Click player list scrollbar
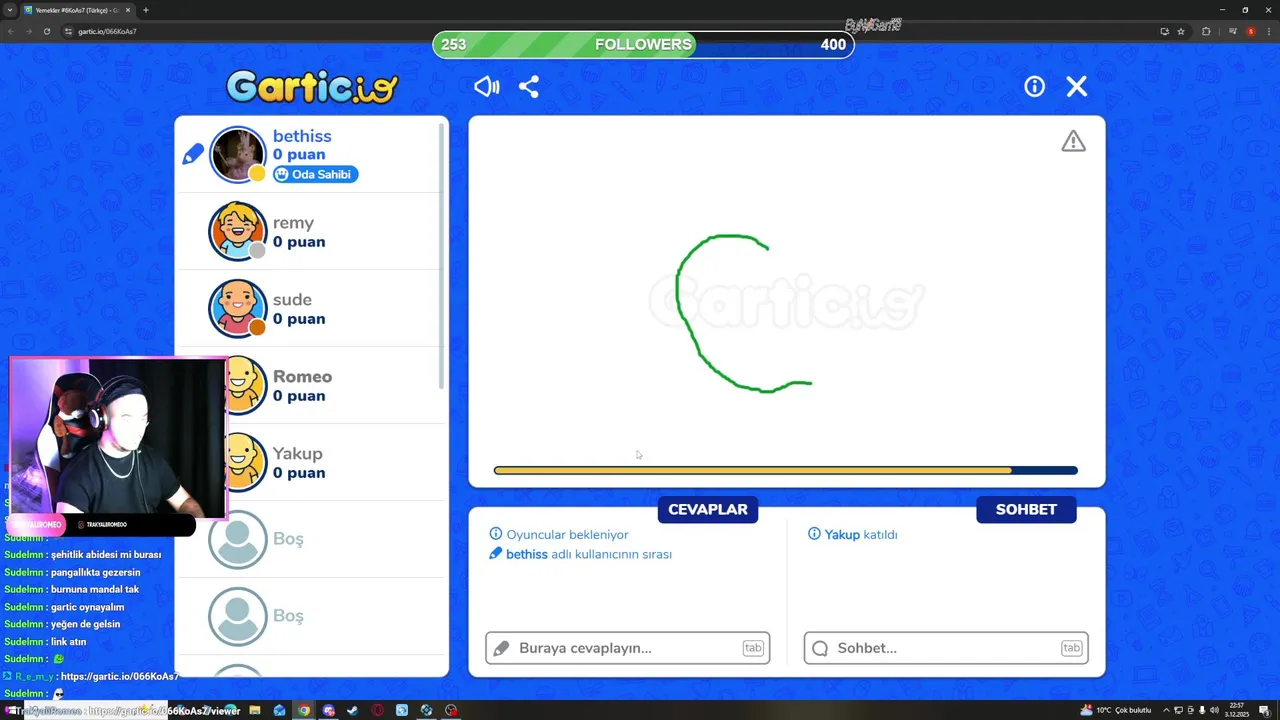1280x720 pixels. point(441,255)
